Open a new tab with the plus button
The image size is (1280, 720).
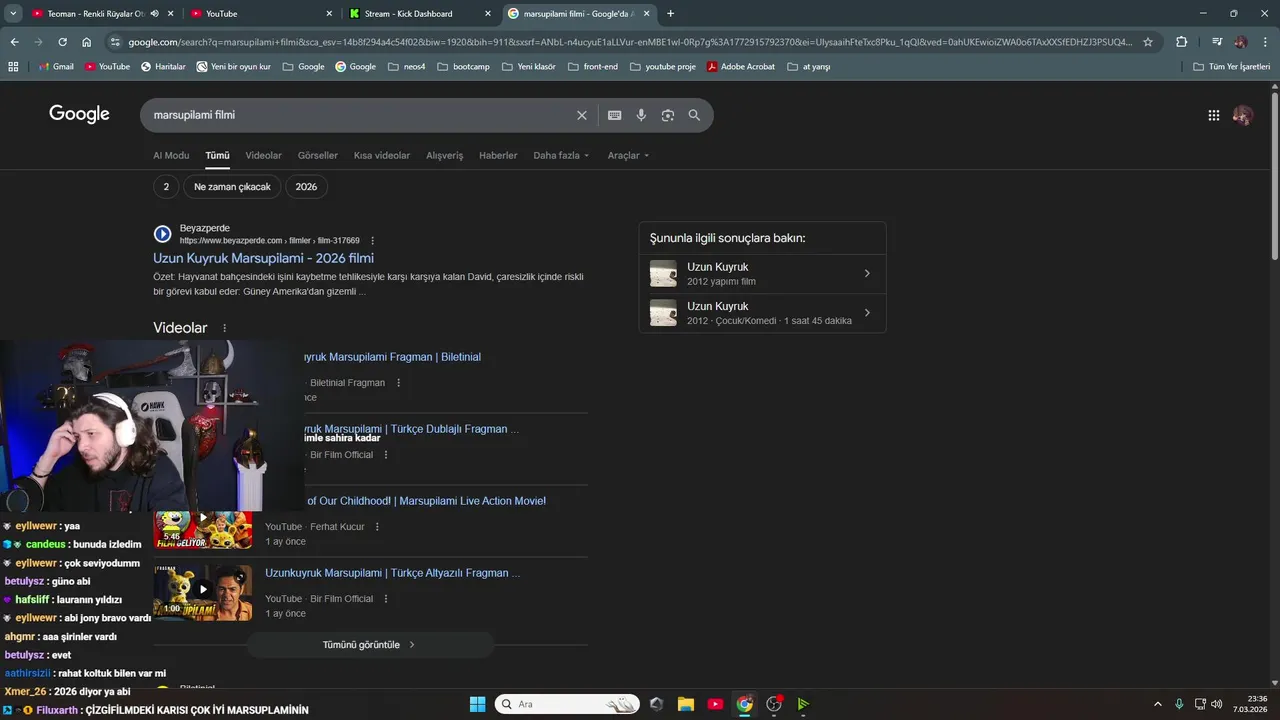pos(670,14)
